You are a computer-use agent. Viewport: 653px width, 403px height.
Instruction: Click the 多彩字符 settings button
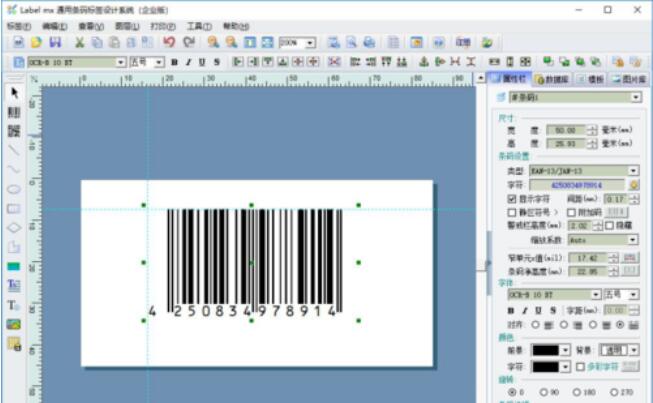[631, 367]
